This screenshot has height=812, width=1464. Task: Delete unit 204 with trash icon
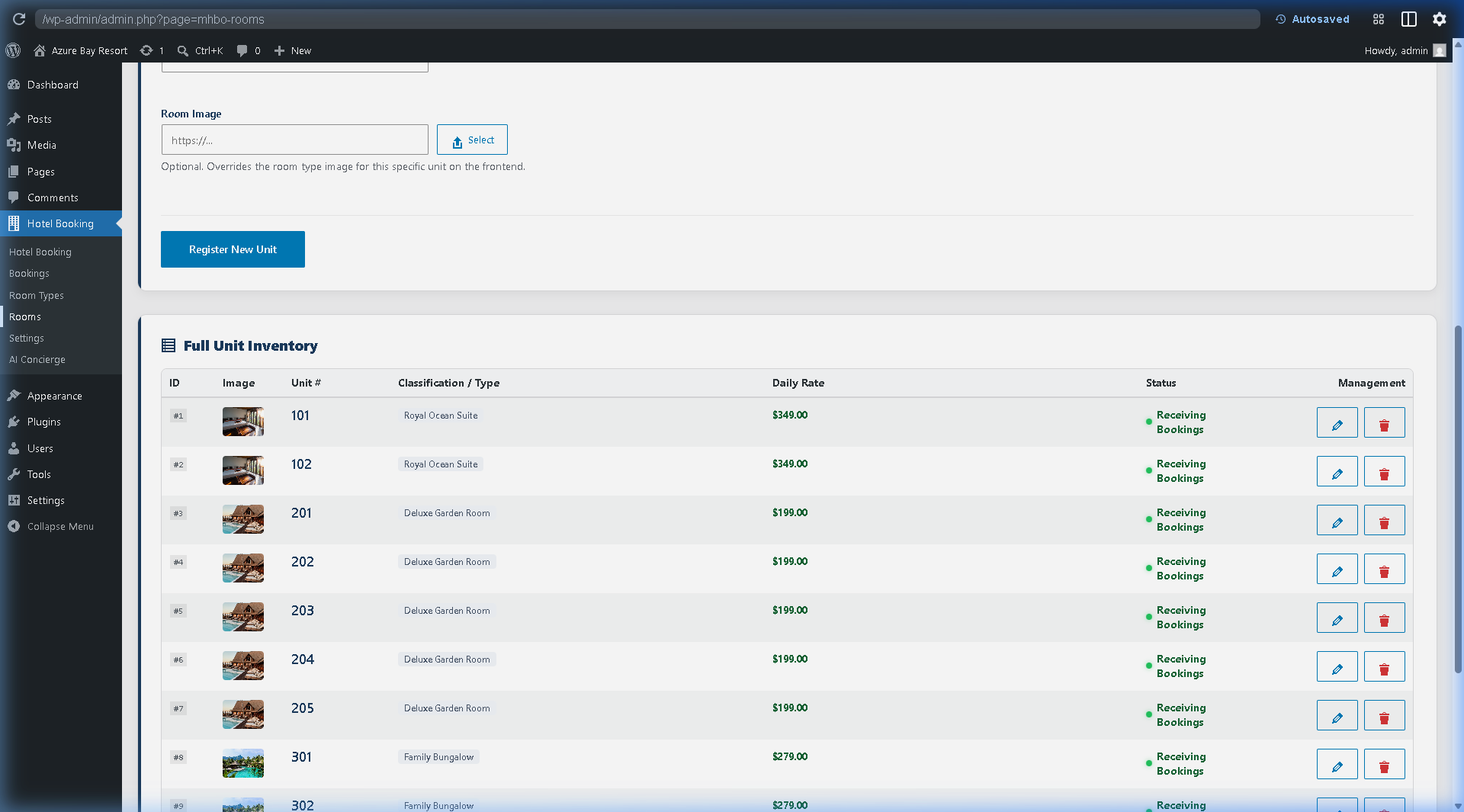click(x=1384, y=666)
